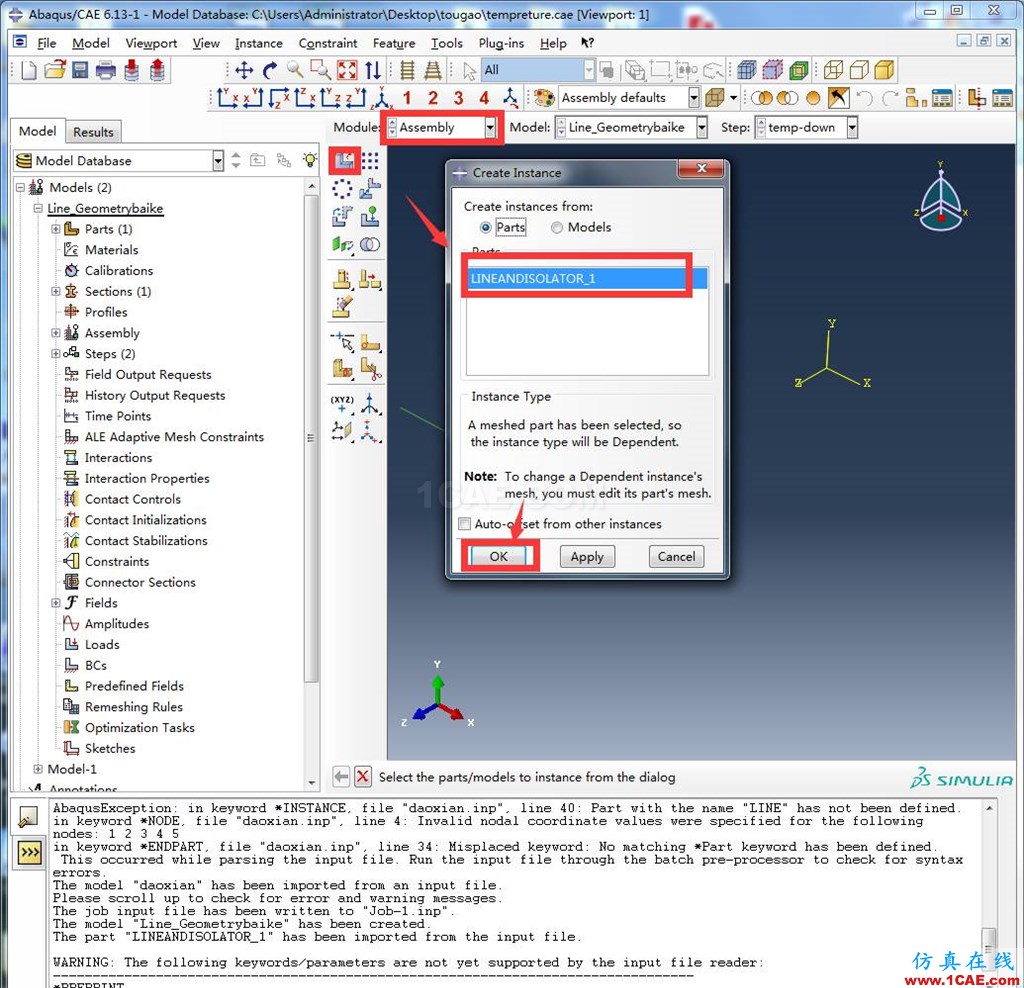Viewport: 1024px width, 988px height.
Task: Click OK in Create Instance dialog
Action: (x=498, y=556)
